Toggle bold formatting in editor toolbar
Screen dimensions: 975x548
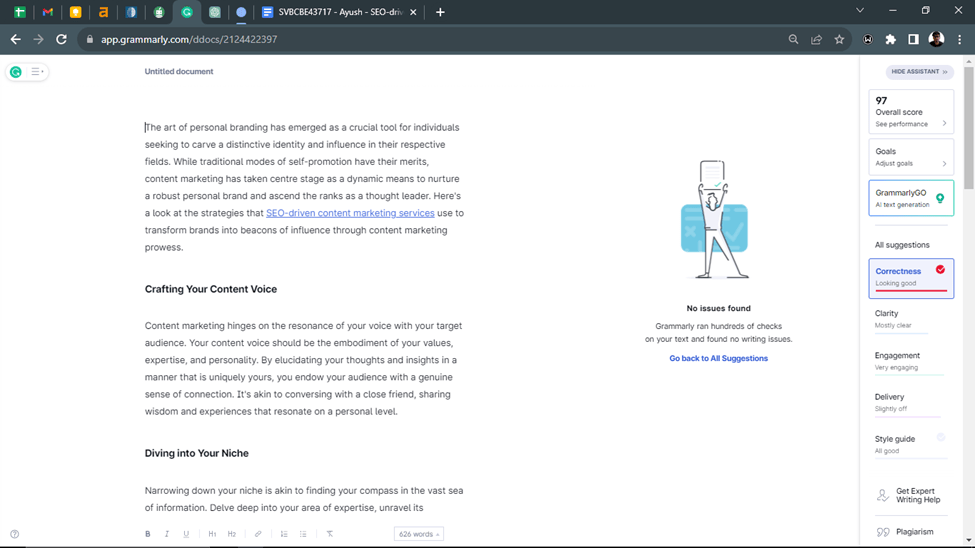(148, 534)
